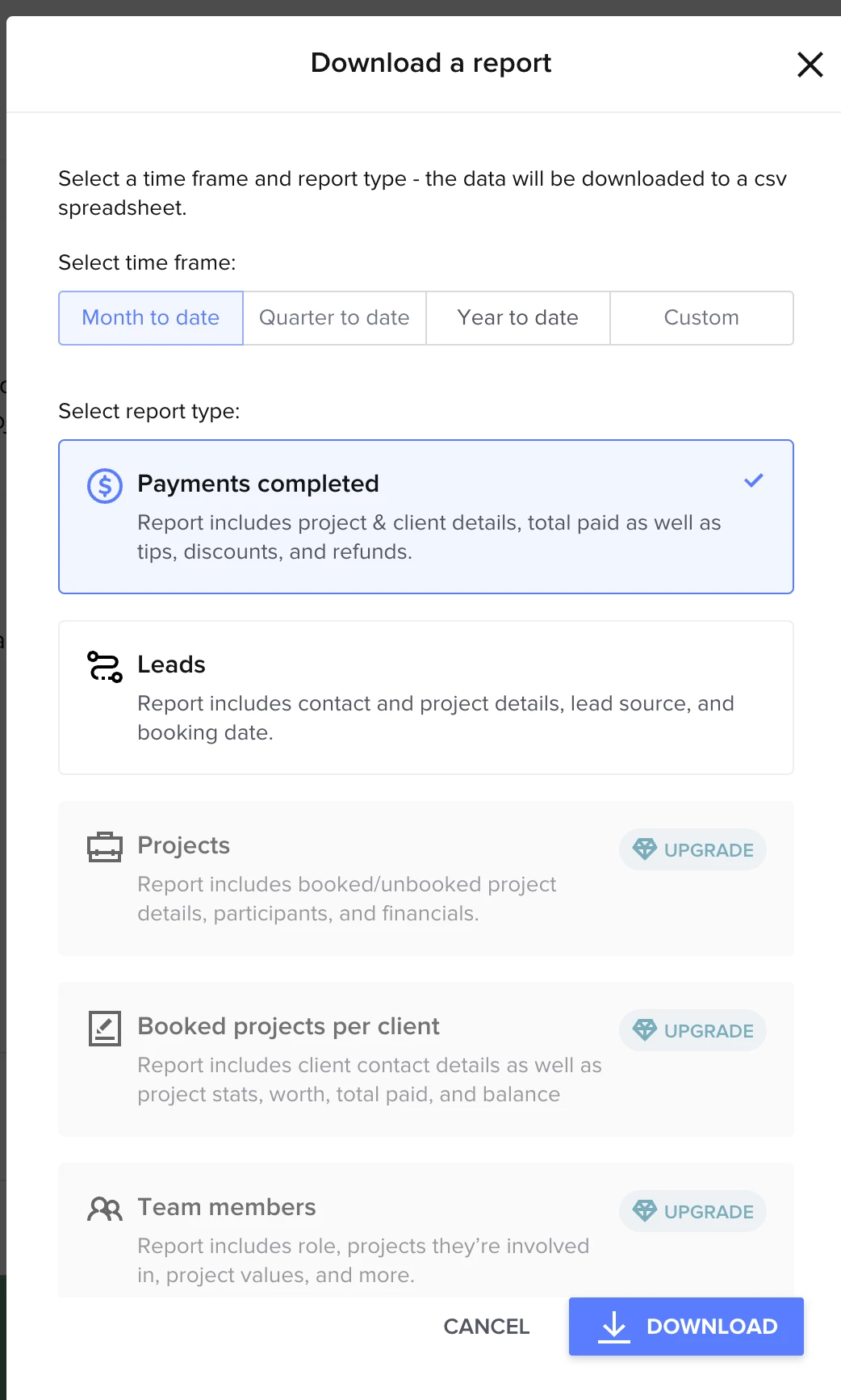Click the Payments completed dollar icon
841x1400 pixels.
(x=105, y=486)
